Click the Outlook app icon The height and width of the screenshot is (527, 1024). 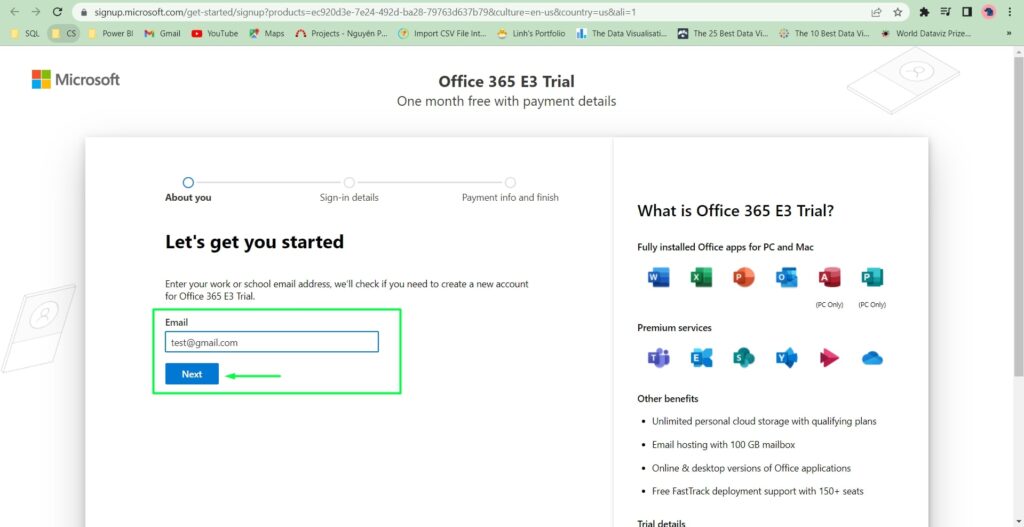(x=787, y=278)
